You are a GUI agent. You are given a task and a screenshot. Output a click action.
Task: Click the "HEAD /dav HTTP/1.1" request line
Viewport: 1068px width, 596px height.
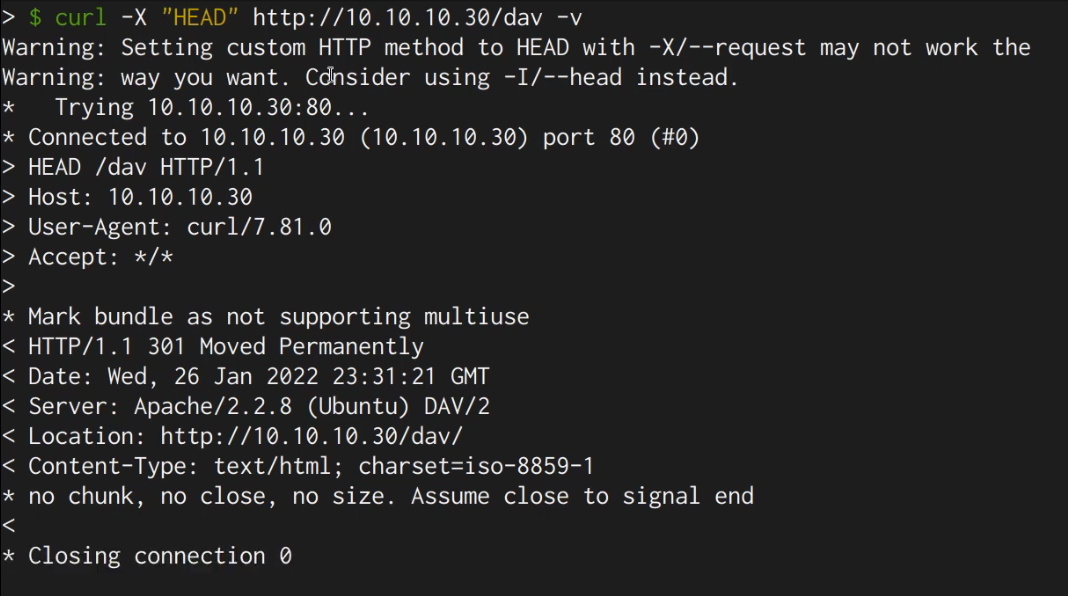coord(146,167)
